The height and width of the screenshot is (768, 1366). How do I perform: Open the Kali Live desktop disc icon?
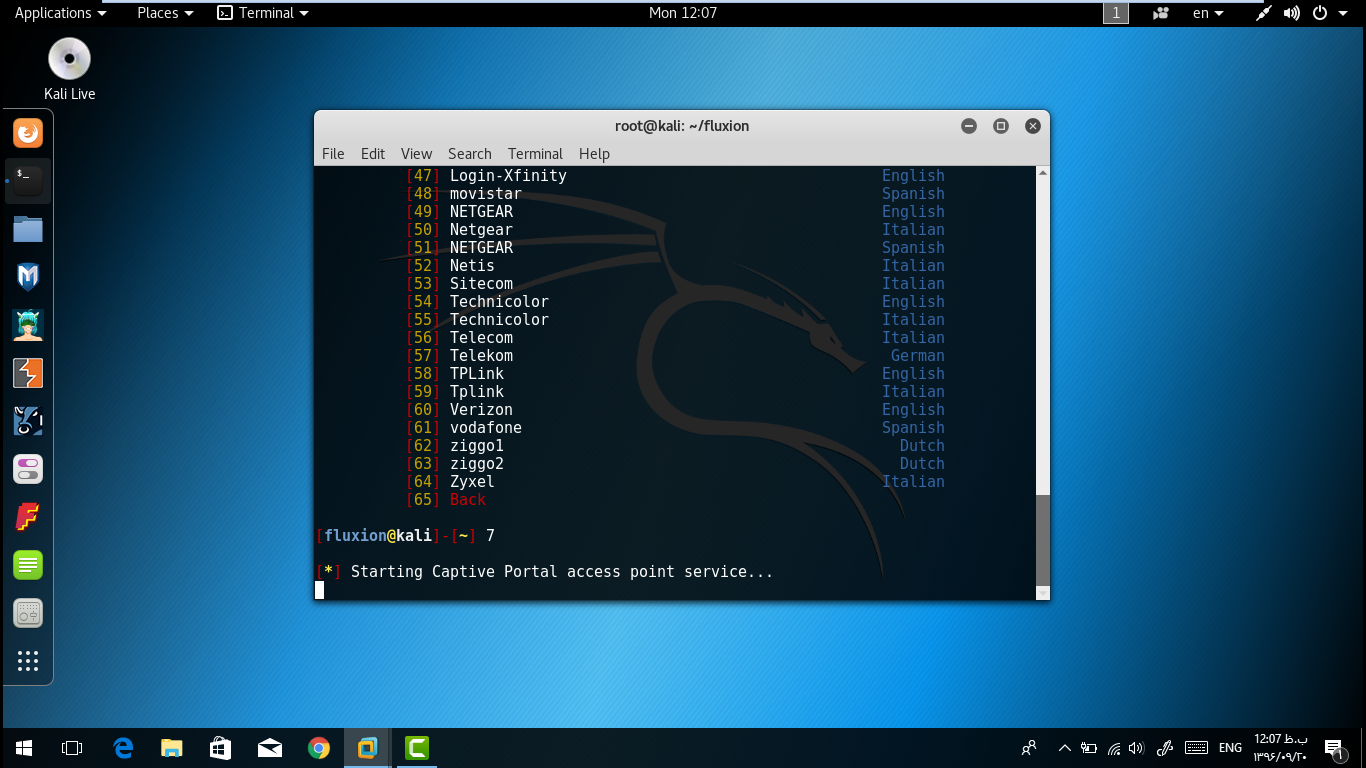(69, 69)
